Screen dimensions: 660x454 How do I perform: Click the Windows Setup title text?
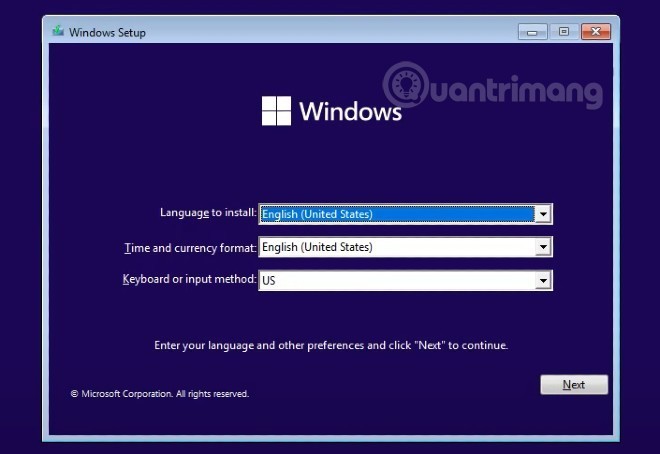pos(107,33)
